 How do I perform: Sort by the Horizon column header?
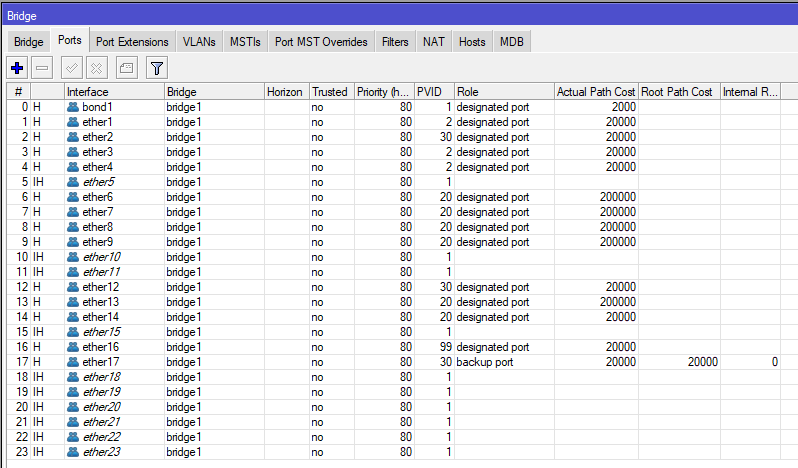point(287,92)
